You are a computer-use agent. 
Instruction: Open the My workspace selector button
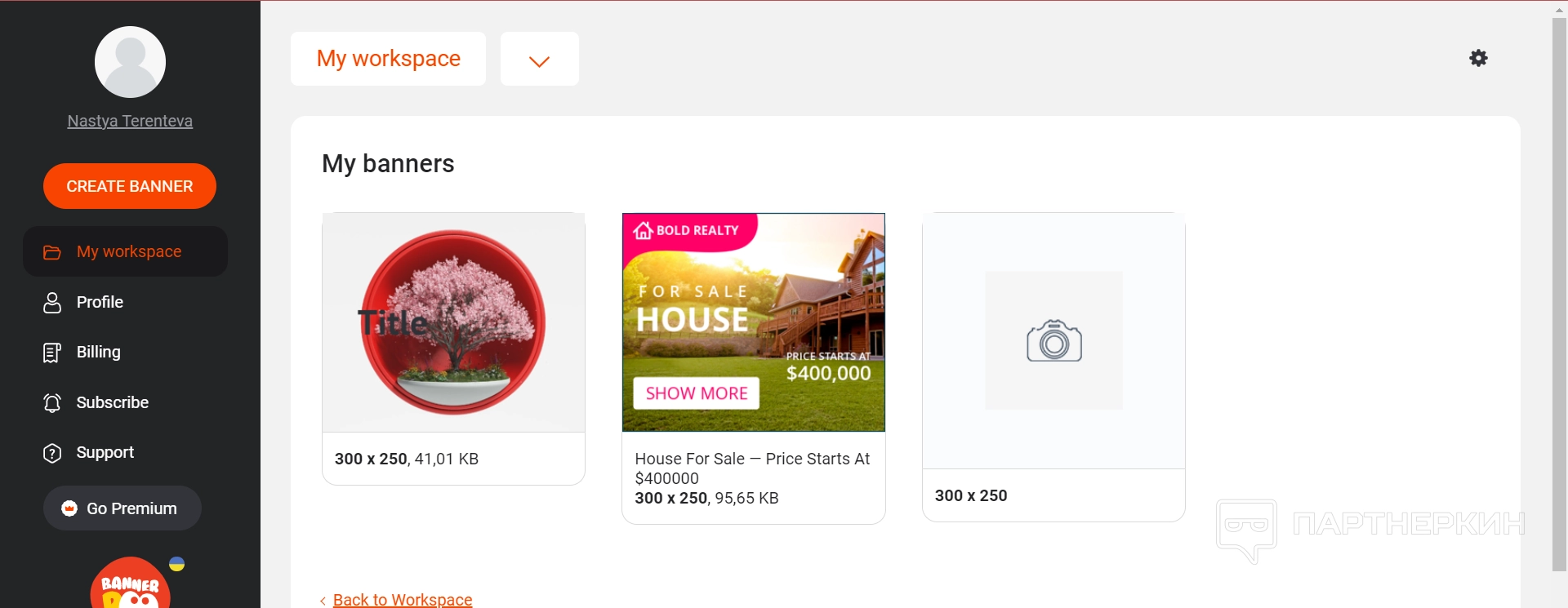click(x=388, y=59)
